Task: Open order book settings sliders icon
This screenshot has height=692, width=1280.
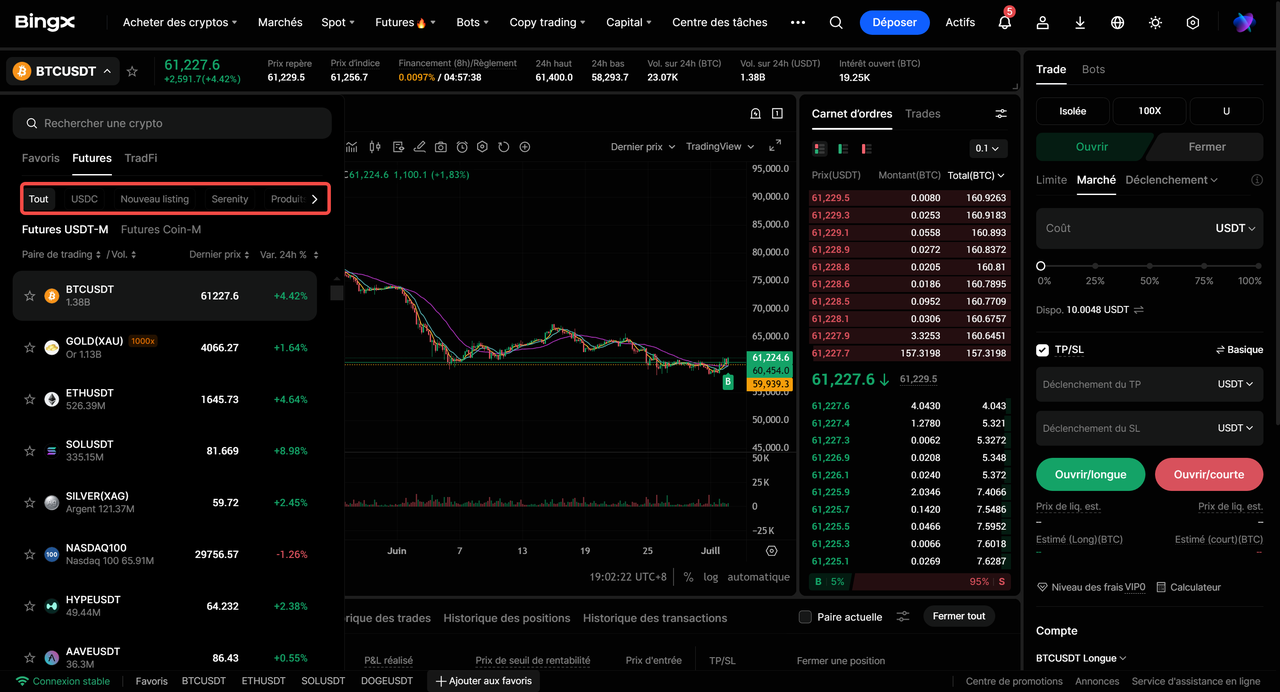Action: 1001,114
